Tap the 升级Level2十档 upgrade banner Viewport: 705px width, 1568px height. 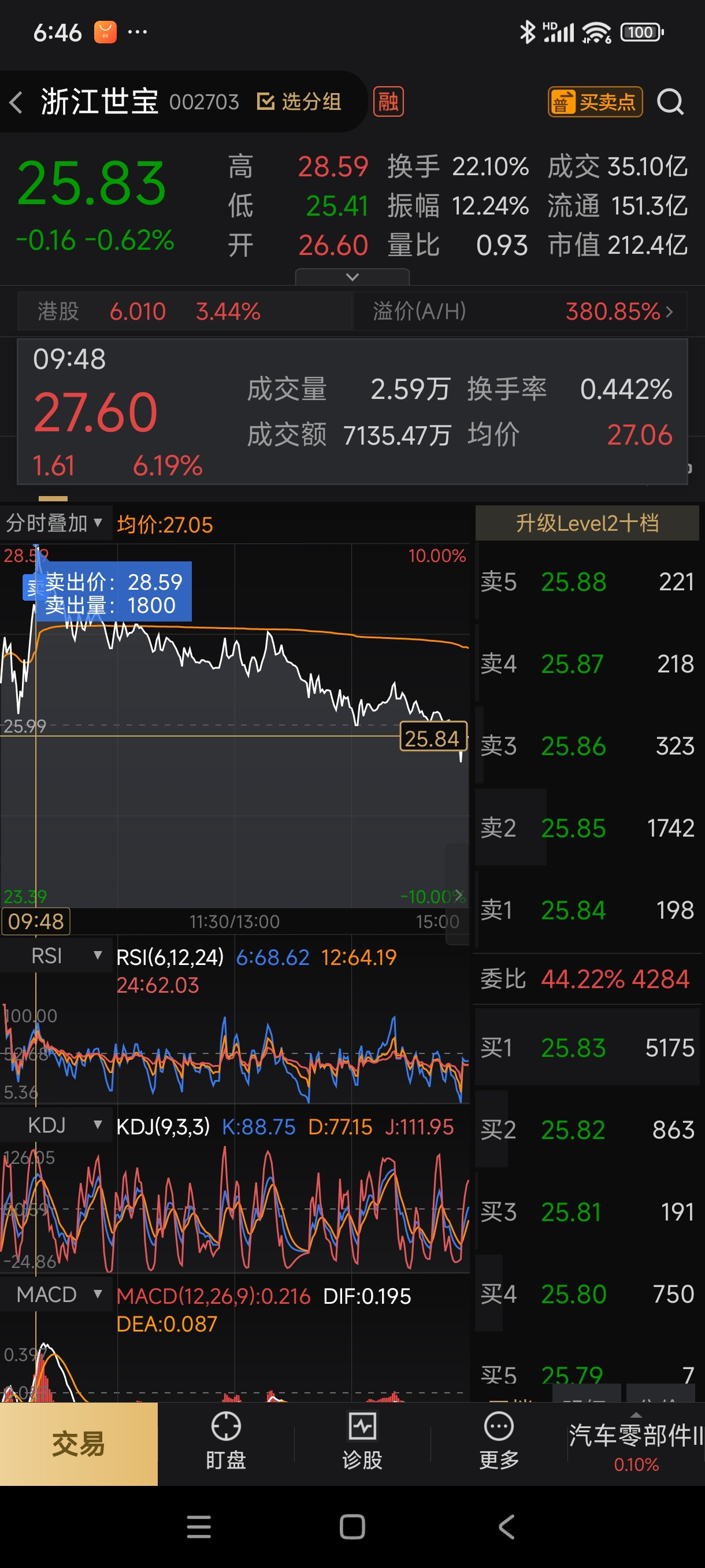click(587, 523)
